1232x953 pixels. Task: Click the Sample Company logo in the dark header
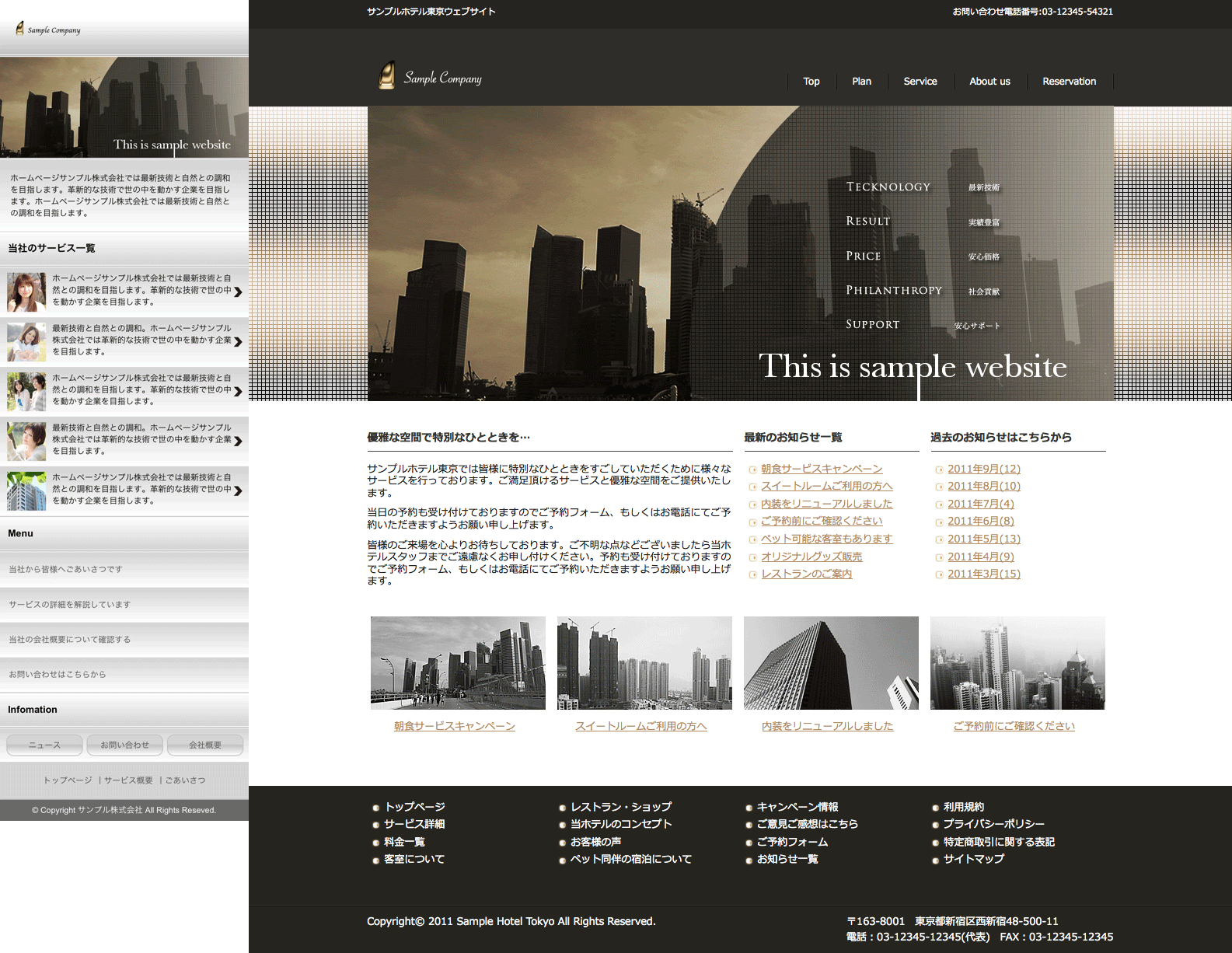click(430, 76)
